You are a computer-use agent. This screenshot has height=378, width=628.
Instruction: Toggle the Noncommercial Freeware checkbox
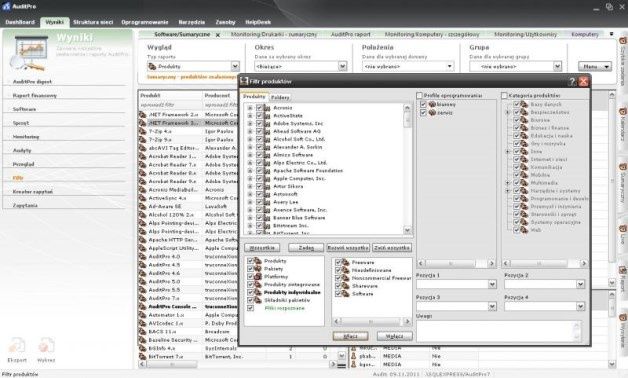pos(338,278)
